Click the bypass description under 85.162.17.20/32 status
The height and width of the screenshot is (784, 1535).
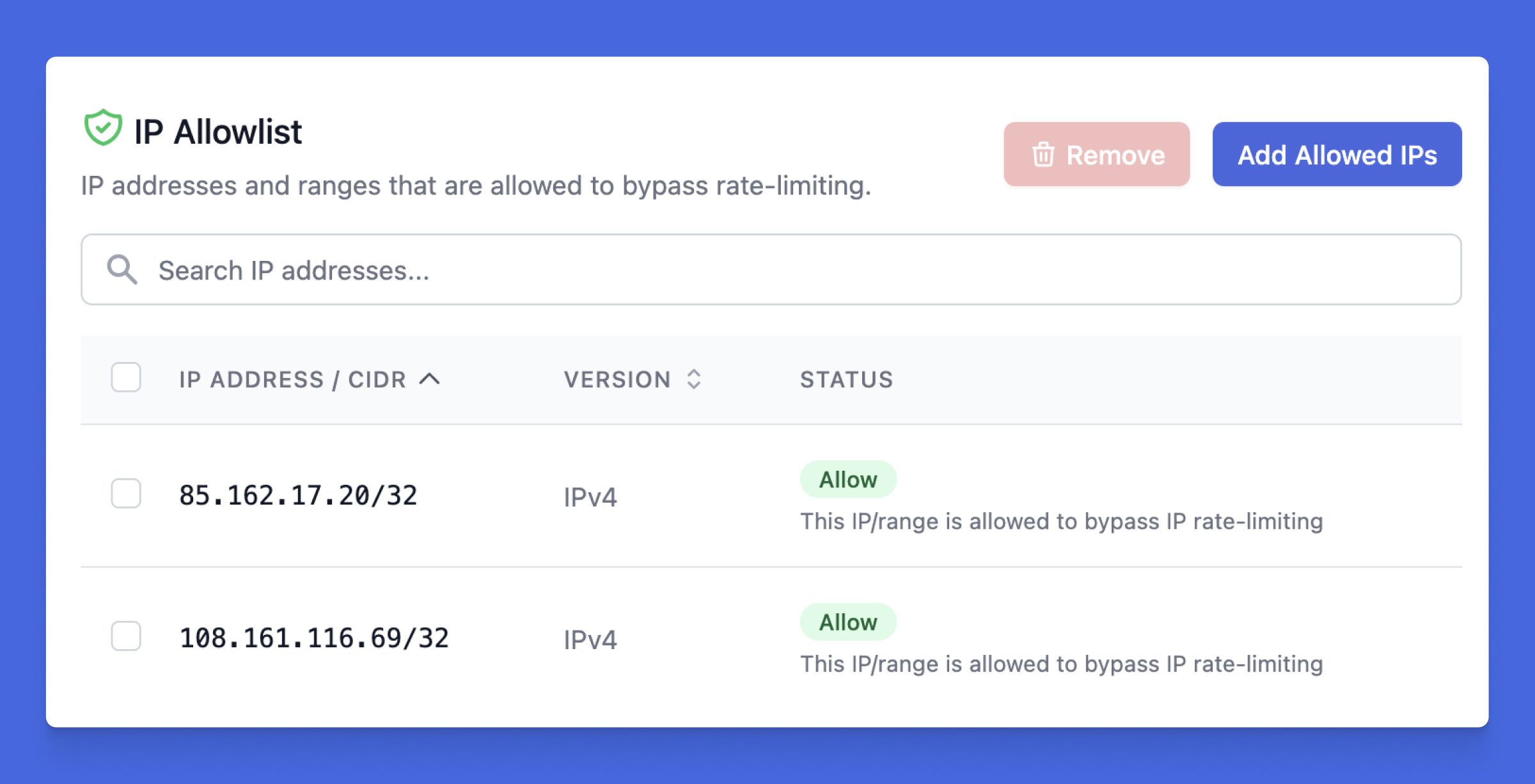click(1061, 522)
